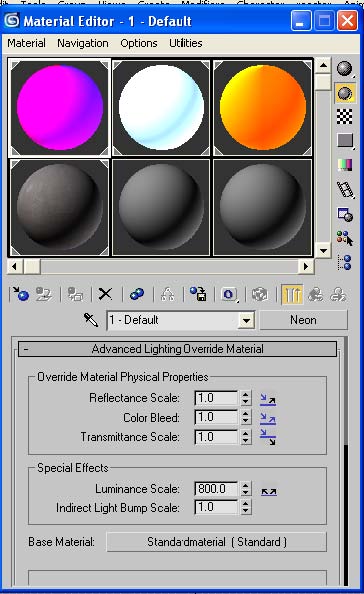Click the Transmittance Scale value field
This screenshot has height=594, width=364.
pos(216,437)
